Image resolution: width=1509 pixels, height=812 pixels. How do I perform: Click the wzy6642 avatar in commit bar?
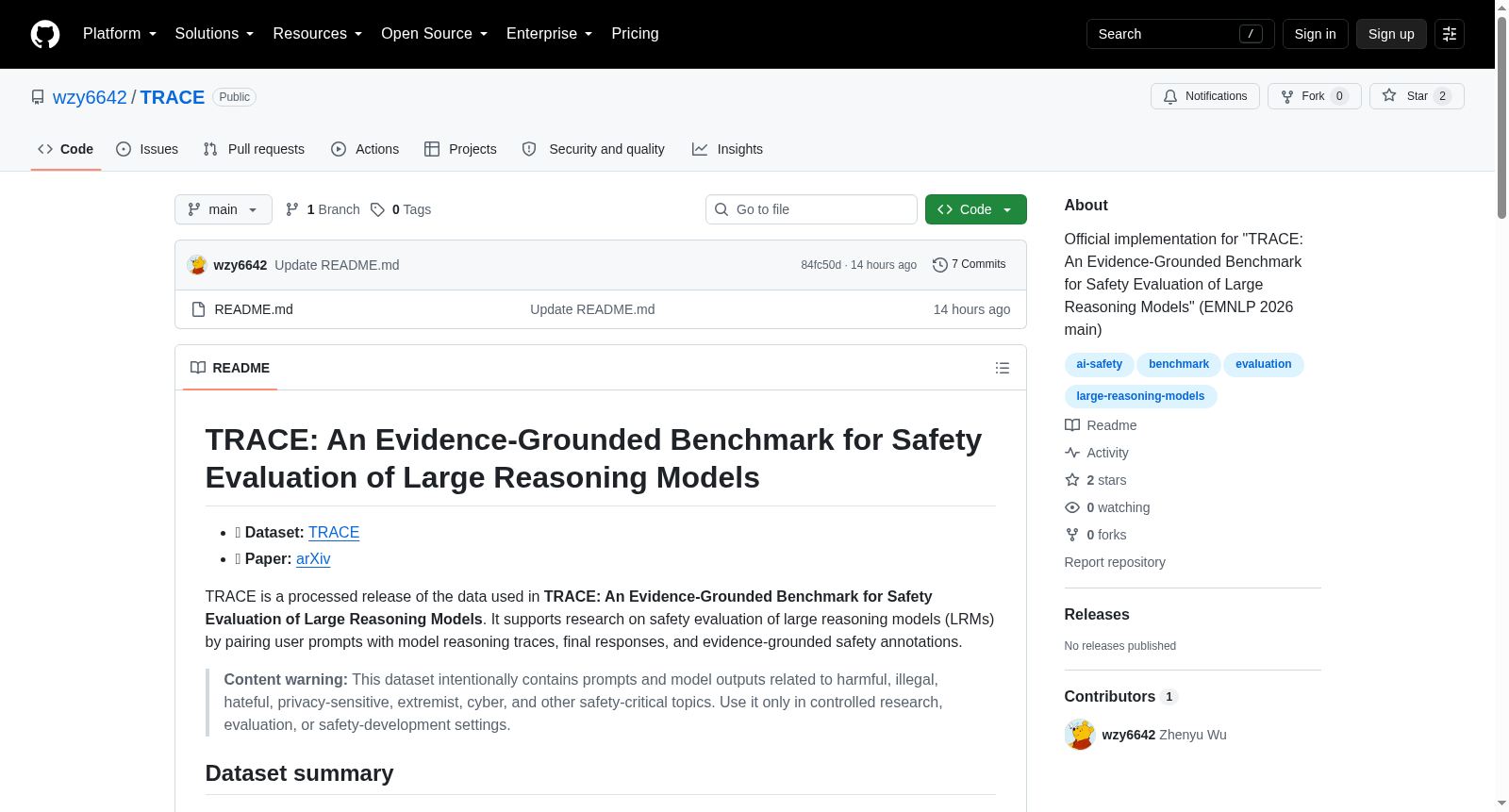click(197, 265)
